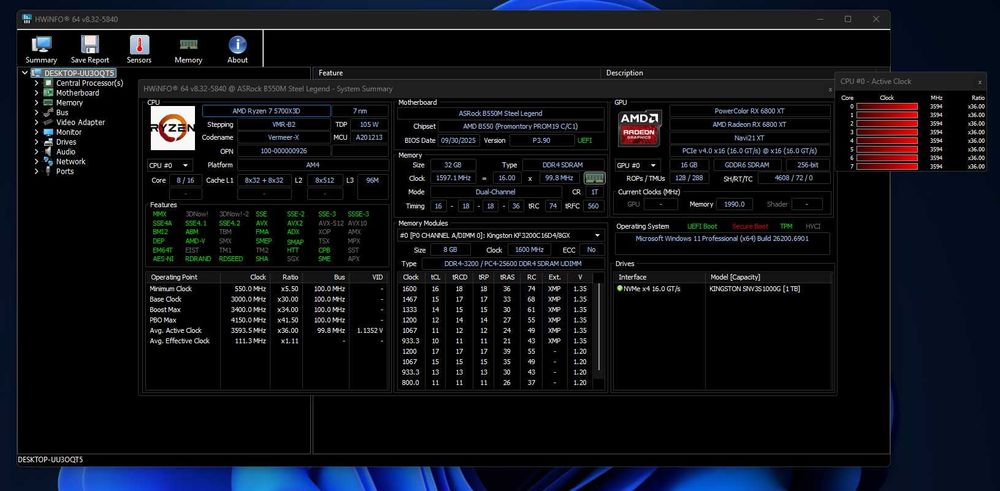Expand the Memory tree node arrow
This screenshot has height=491, width=1000.
37,103
